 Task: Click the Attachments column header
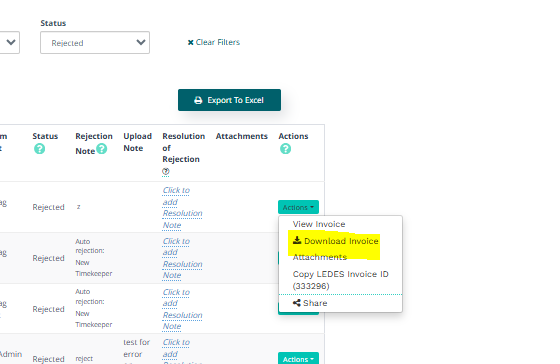click(241, 136)
